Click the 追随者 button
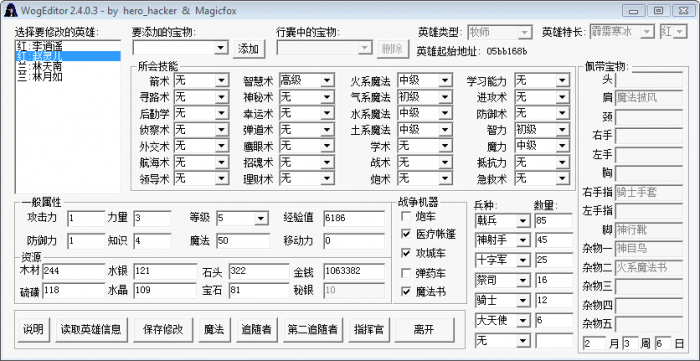 point(256,330)
